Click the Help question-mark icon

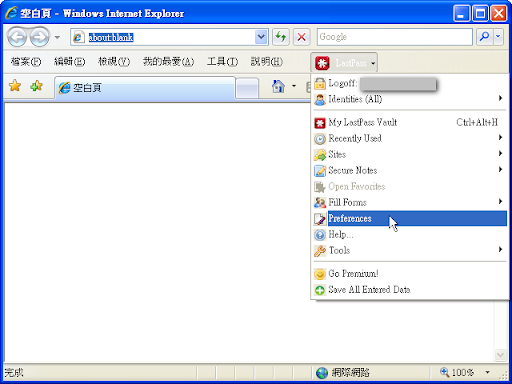click(320, 235)
